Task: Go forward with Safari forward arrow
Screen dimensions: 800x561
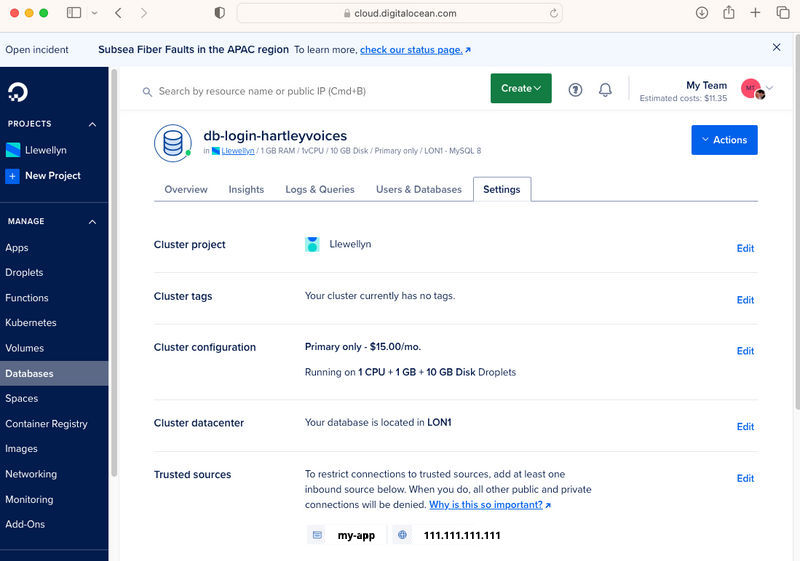Action: click(143, 13)
